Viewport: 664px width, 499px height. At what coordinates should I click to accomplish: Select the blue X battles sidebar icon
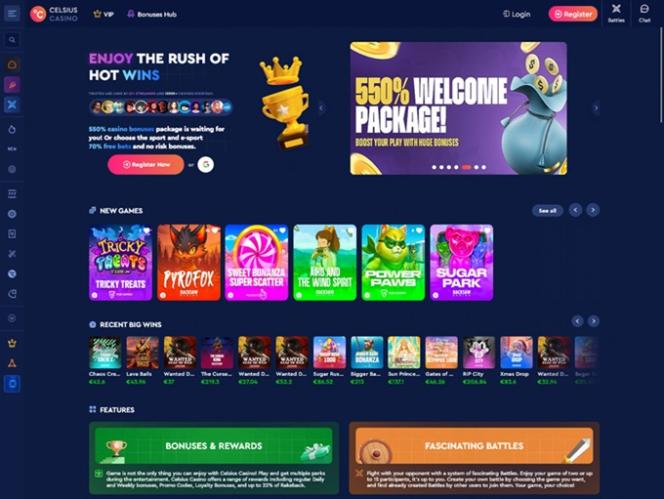(12, 105)
